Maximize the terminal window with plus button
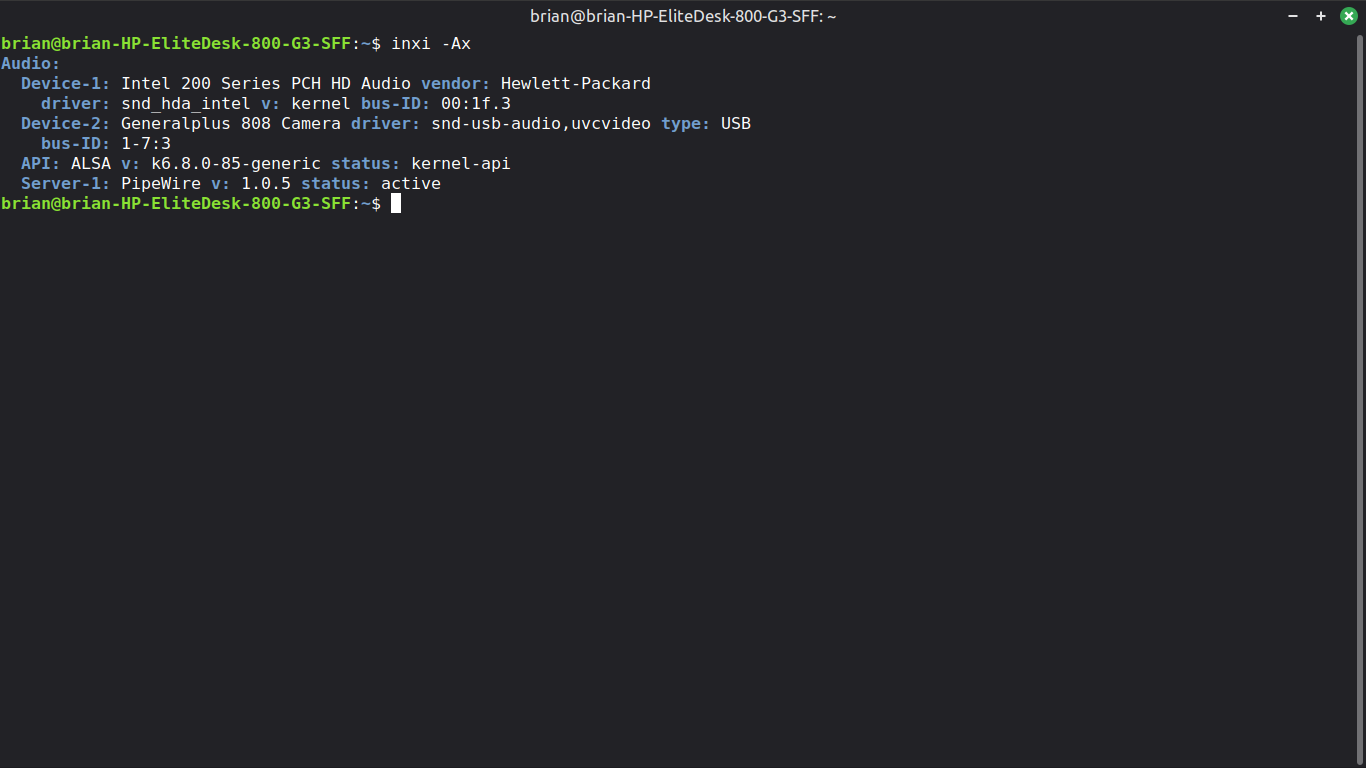1366x768 pixels. click(x=1321, y=16)
